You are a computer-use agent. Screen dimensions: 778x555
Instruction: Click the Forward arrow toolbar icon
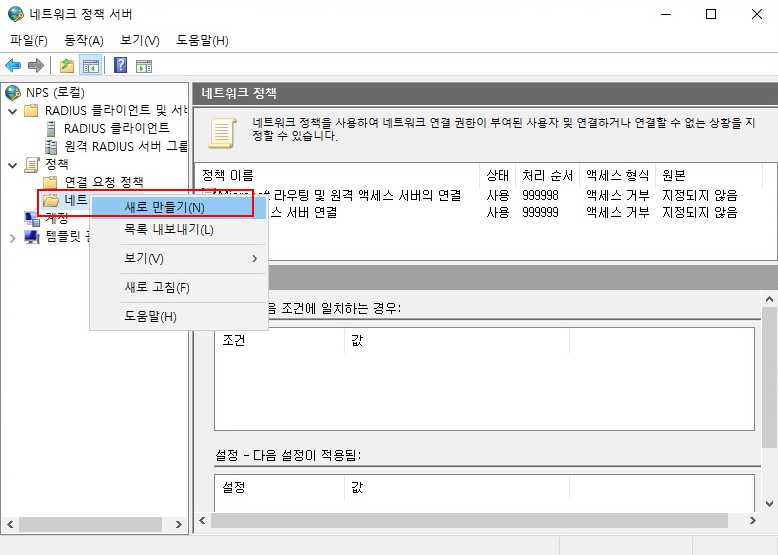click(x=36, y=66)
